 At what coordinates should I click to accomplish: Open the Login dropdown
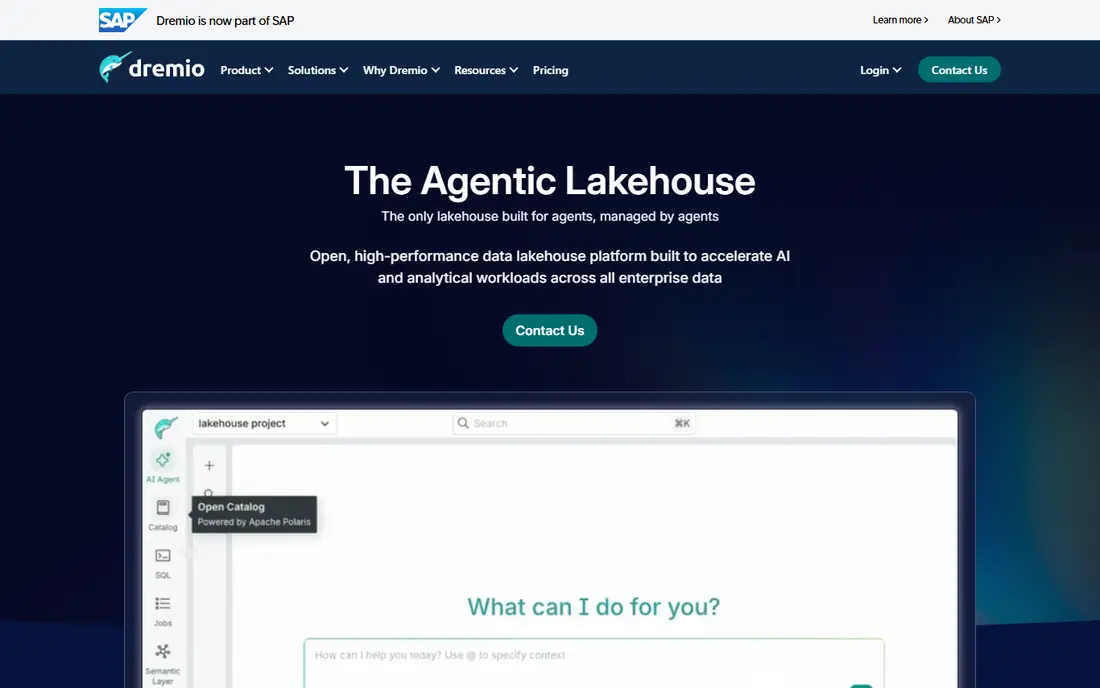point(880,70)
